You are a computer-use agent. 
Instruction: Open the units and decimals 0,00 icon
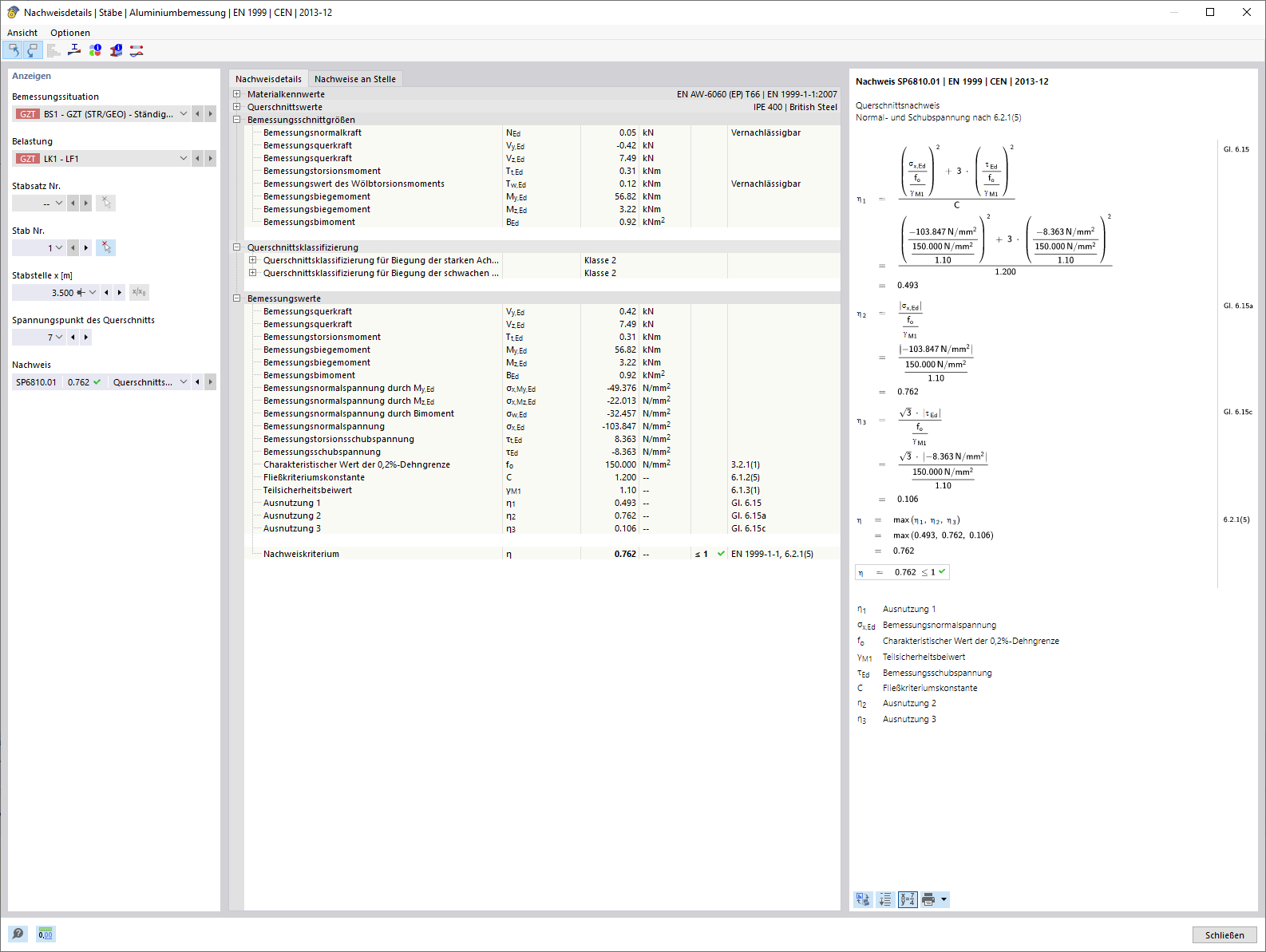pos(45,934)
